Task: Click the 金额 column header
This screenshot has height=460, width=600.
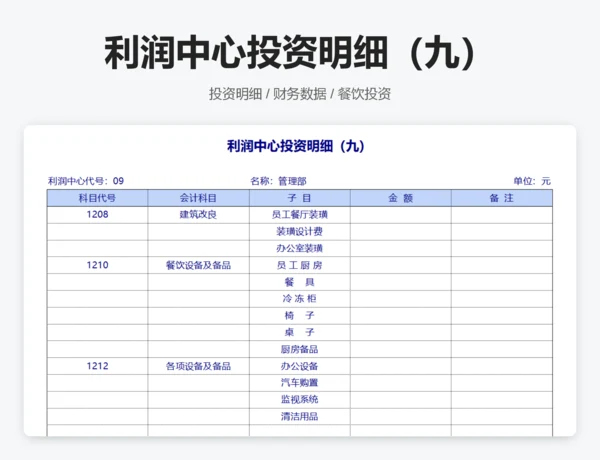Action: point(401,198)
